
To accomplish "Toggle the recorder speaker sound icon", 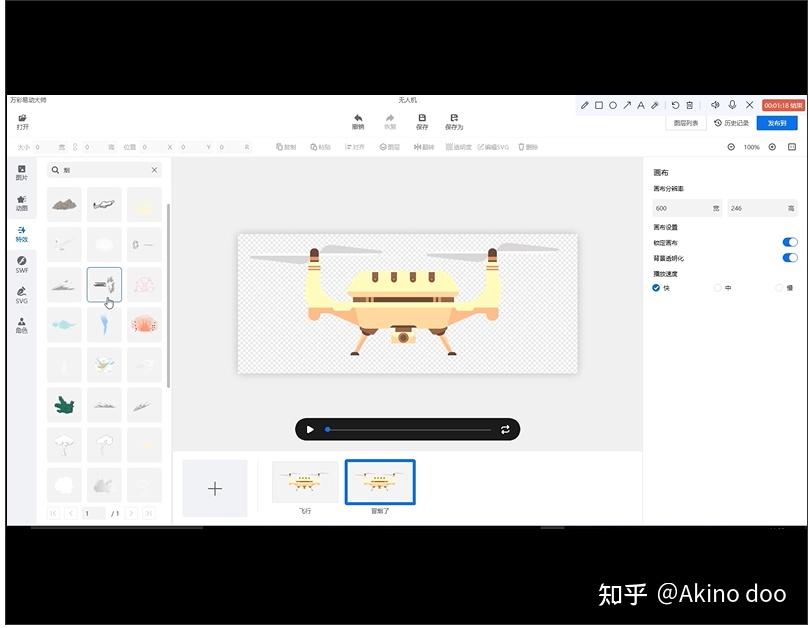I will point(715,105).
